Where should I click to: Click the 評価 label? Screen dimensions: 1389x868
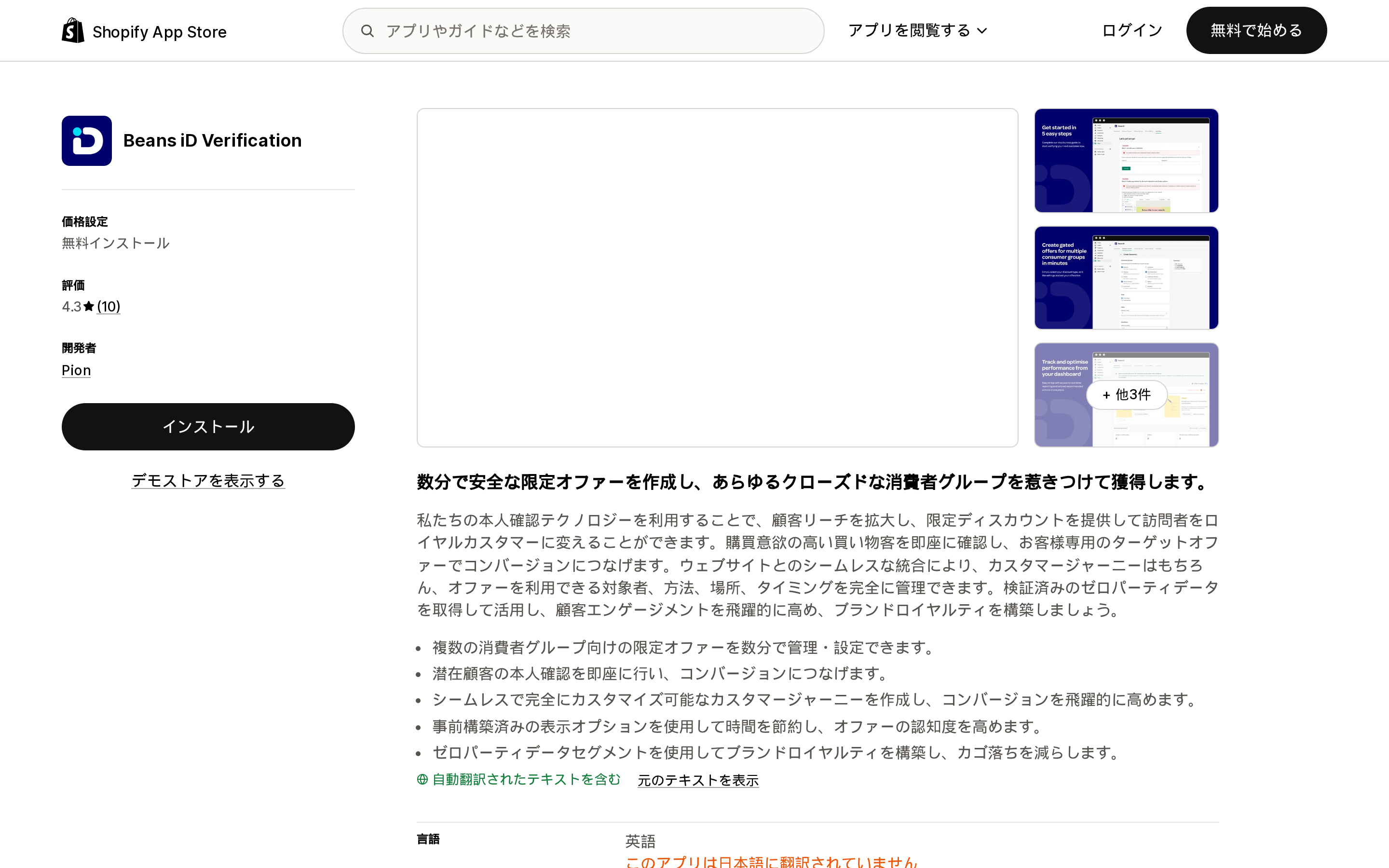(73, 285)
